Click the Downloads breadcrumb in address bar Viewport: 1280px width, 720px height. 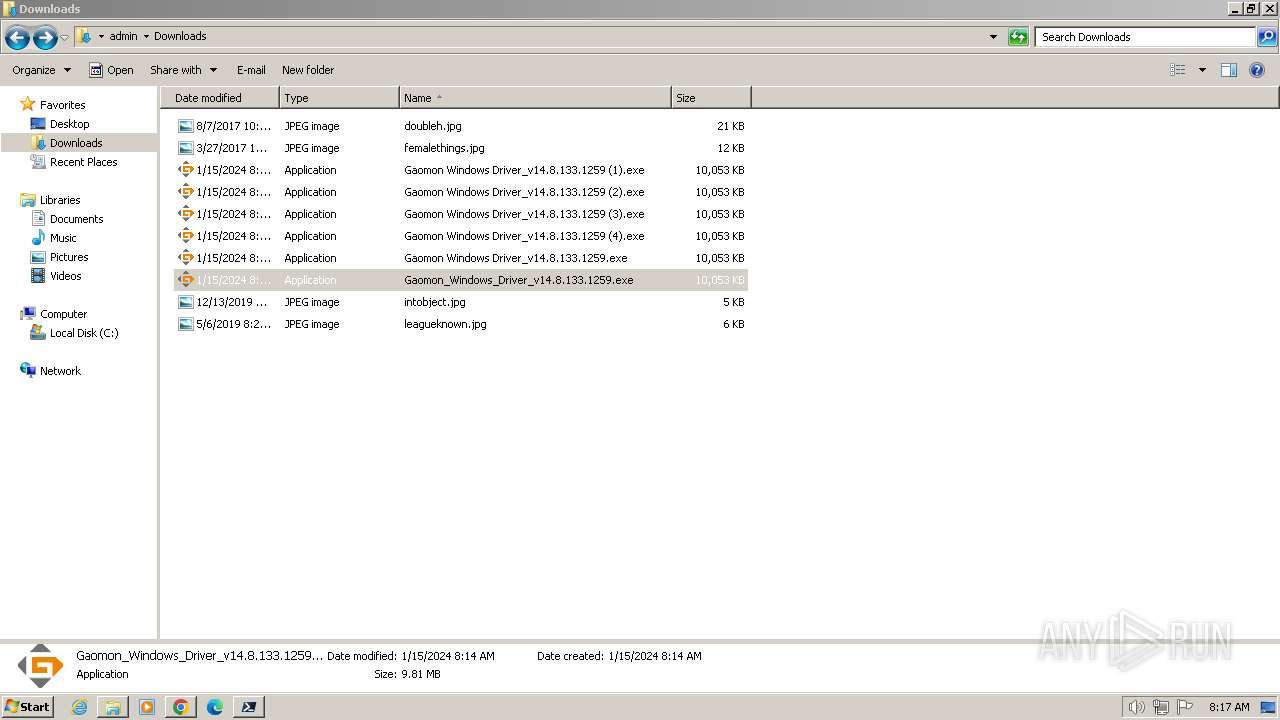180,36
